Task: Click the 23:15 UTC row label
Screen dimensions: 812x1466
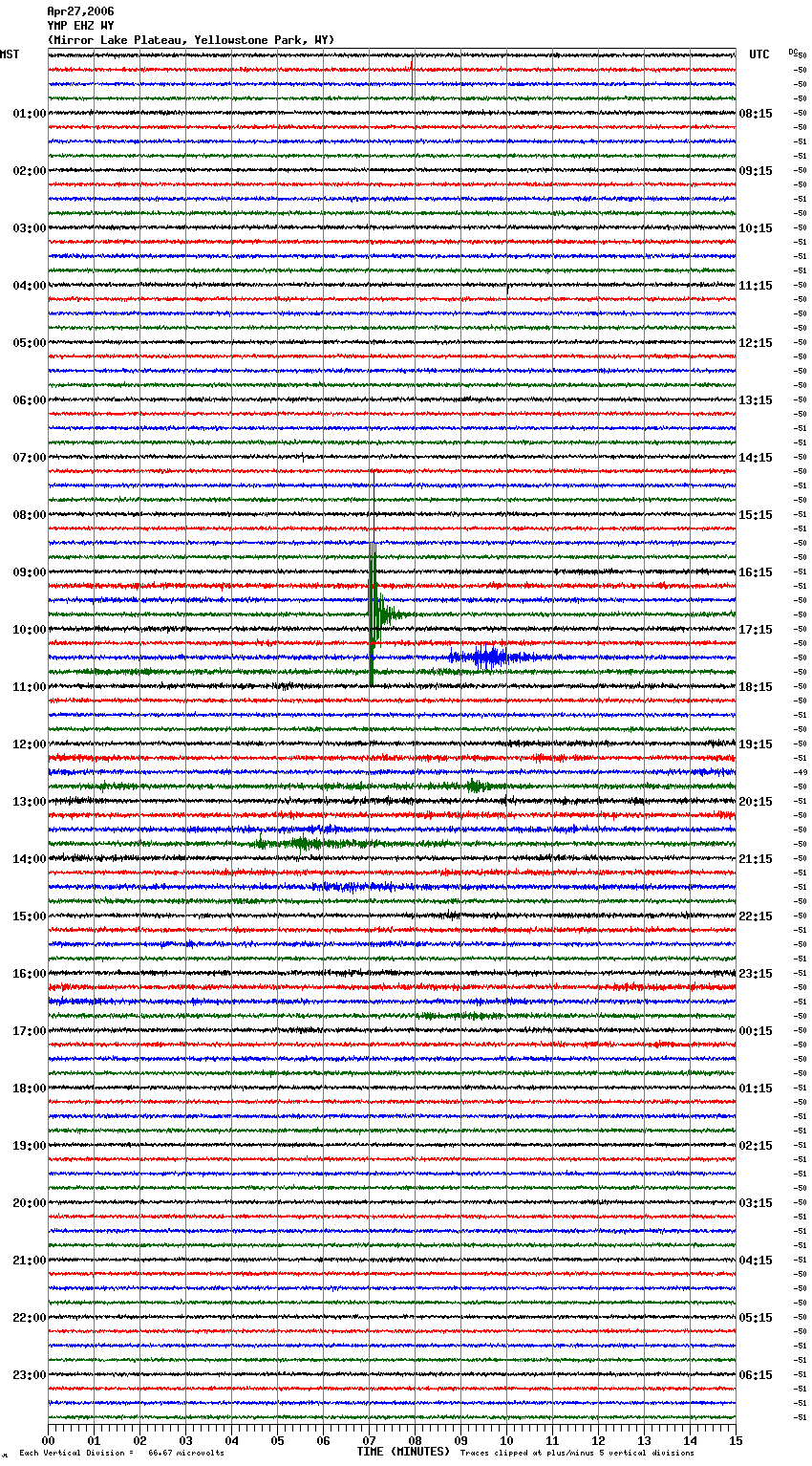Action: [756, 974]
